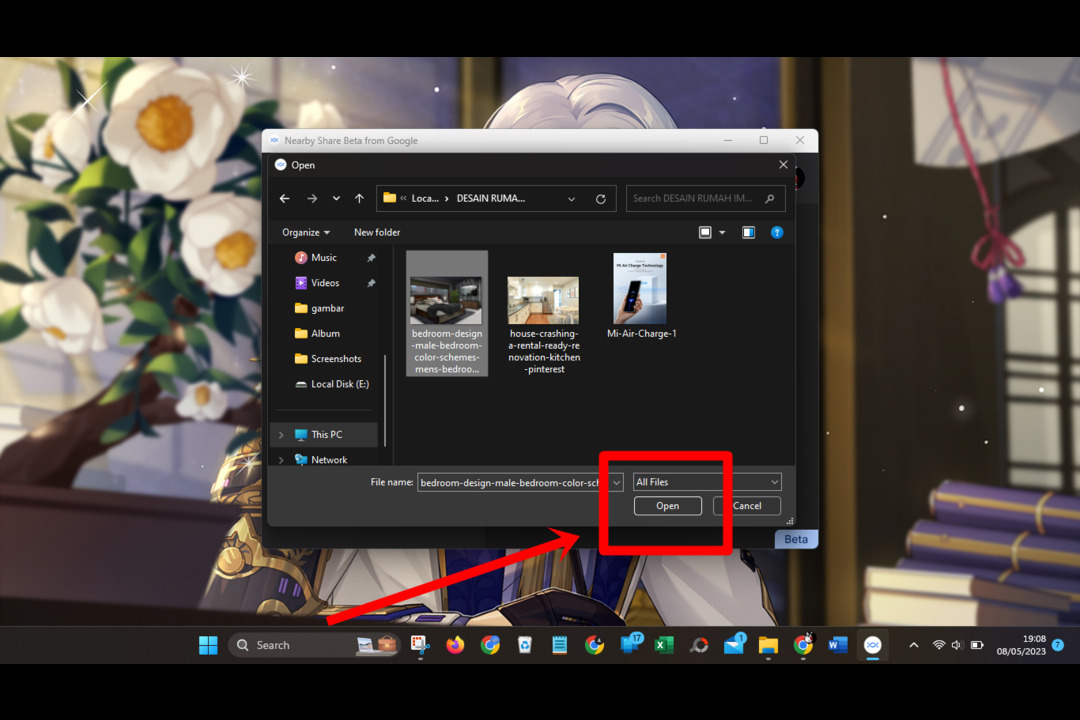The width and height of the screenshot is (1080, 720).
Task: Open the gambar folder in sidebar
Action: pyautogui.click(x=327, y=308)
